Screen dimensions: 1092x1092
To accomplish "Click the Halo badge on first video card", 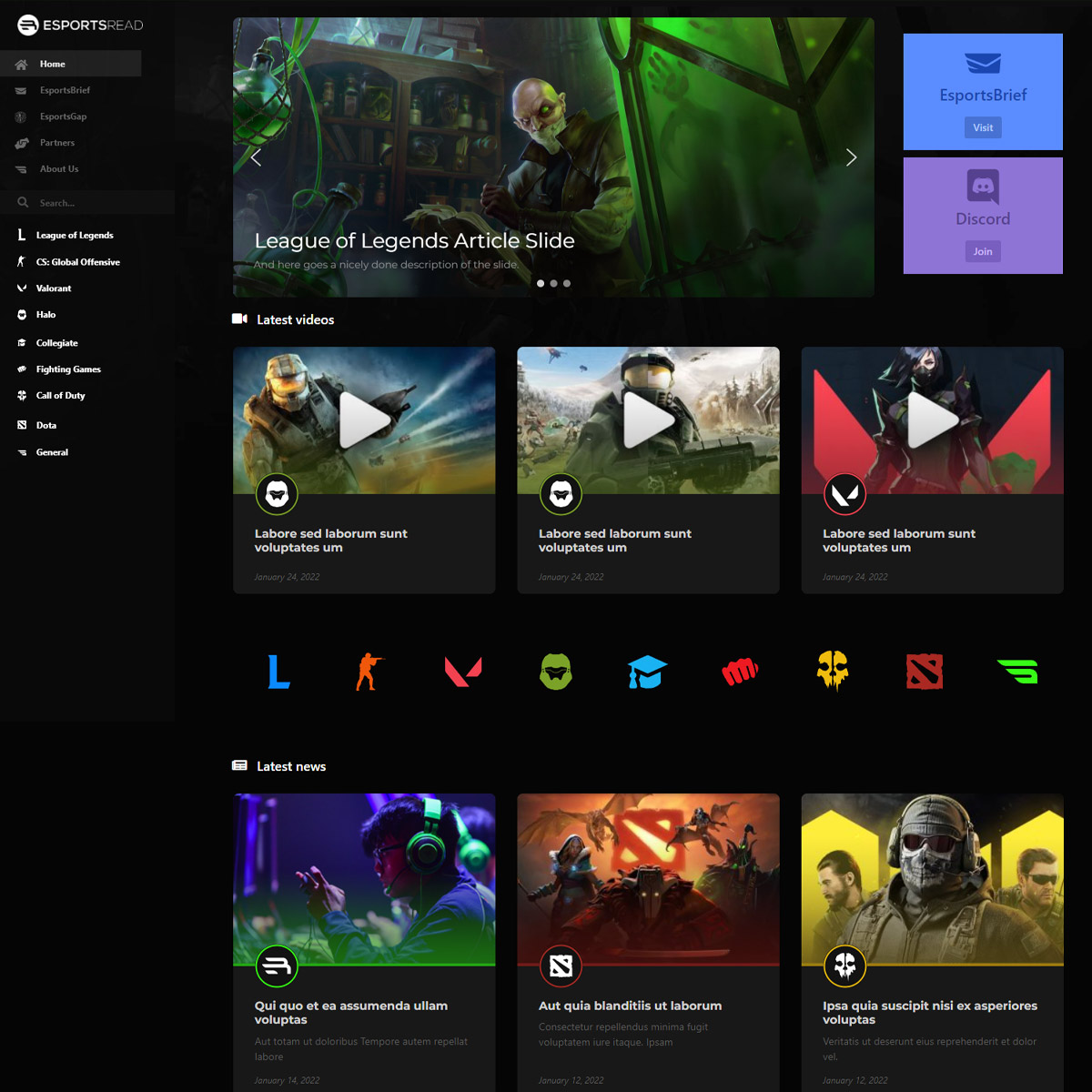I will 277,494.
